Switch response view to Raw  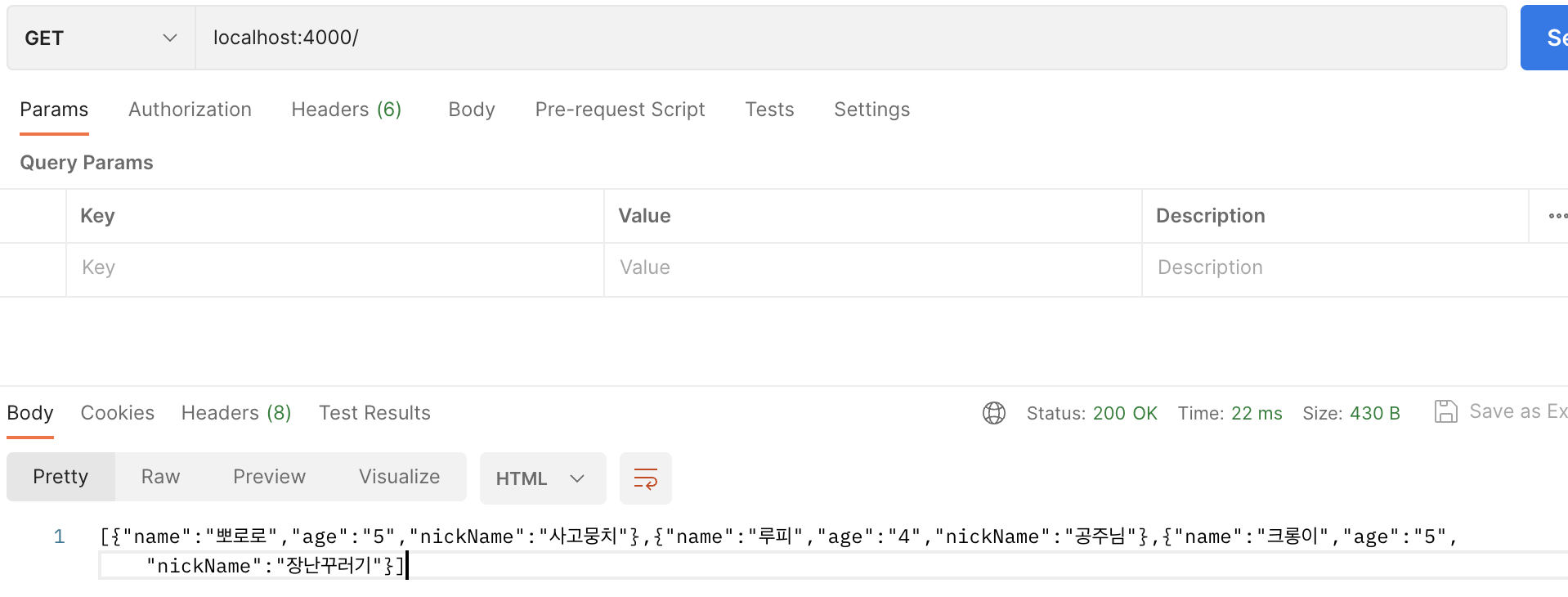point(160,477)
